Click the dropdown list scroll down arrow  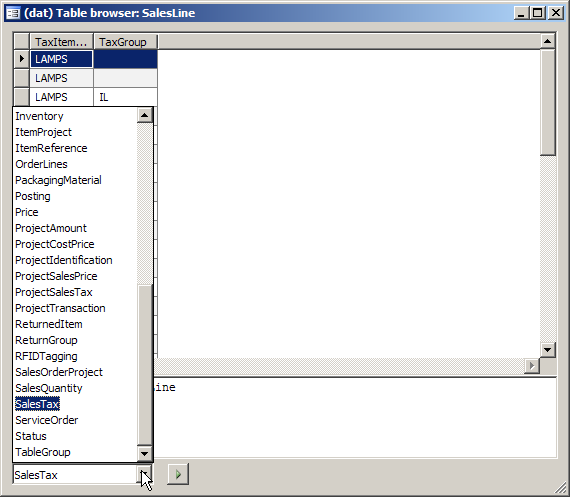click(144, 453)
